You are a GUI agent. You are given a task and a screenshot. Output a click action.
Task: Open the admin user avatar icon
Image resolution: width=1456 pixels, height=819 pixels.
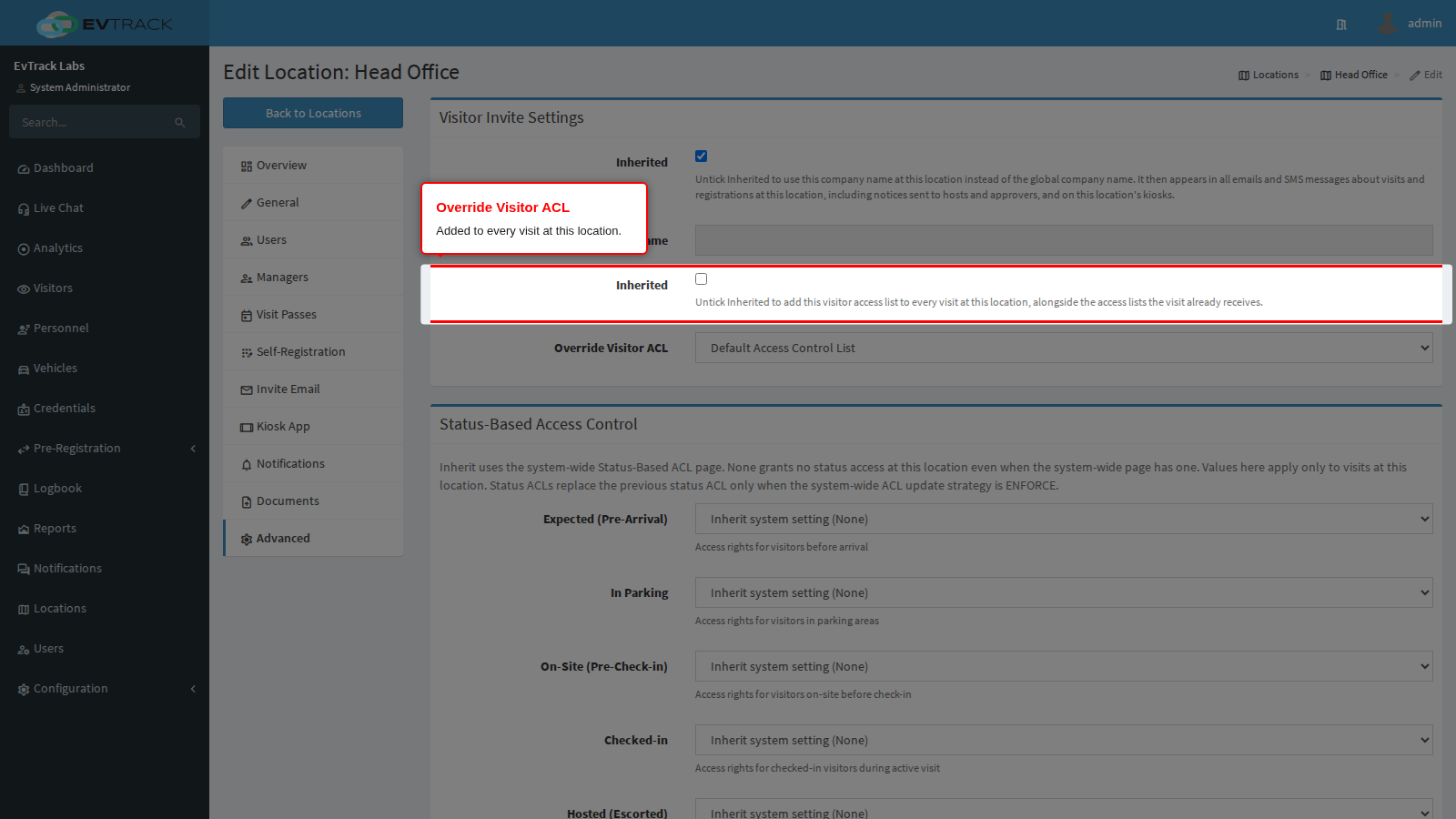coord(1387,24)
